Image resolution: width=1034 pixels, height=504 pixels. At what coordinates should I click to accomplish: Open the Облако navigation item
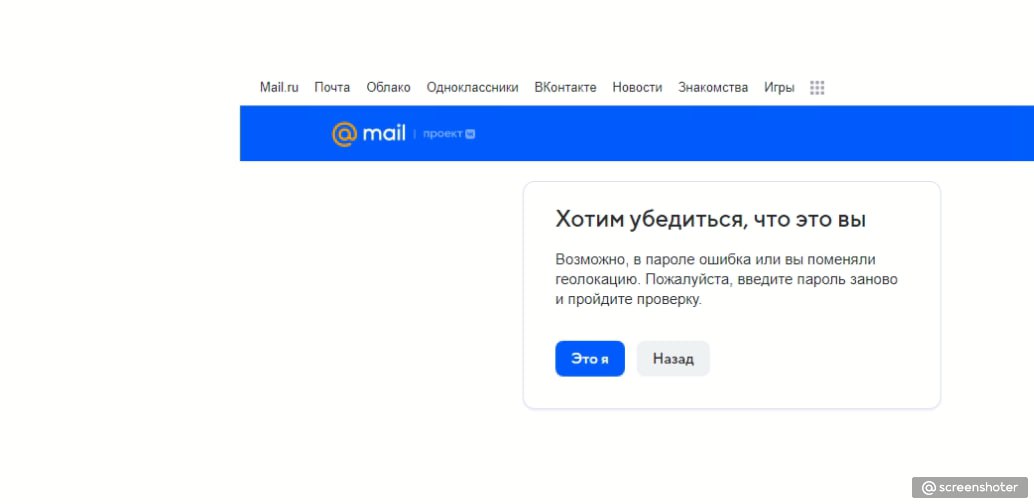pyautogui.click(x=388, y=87)
